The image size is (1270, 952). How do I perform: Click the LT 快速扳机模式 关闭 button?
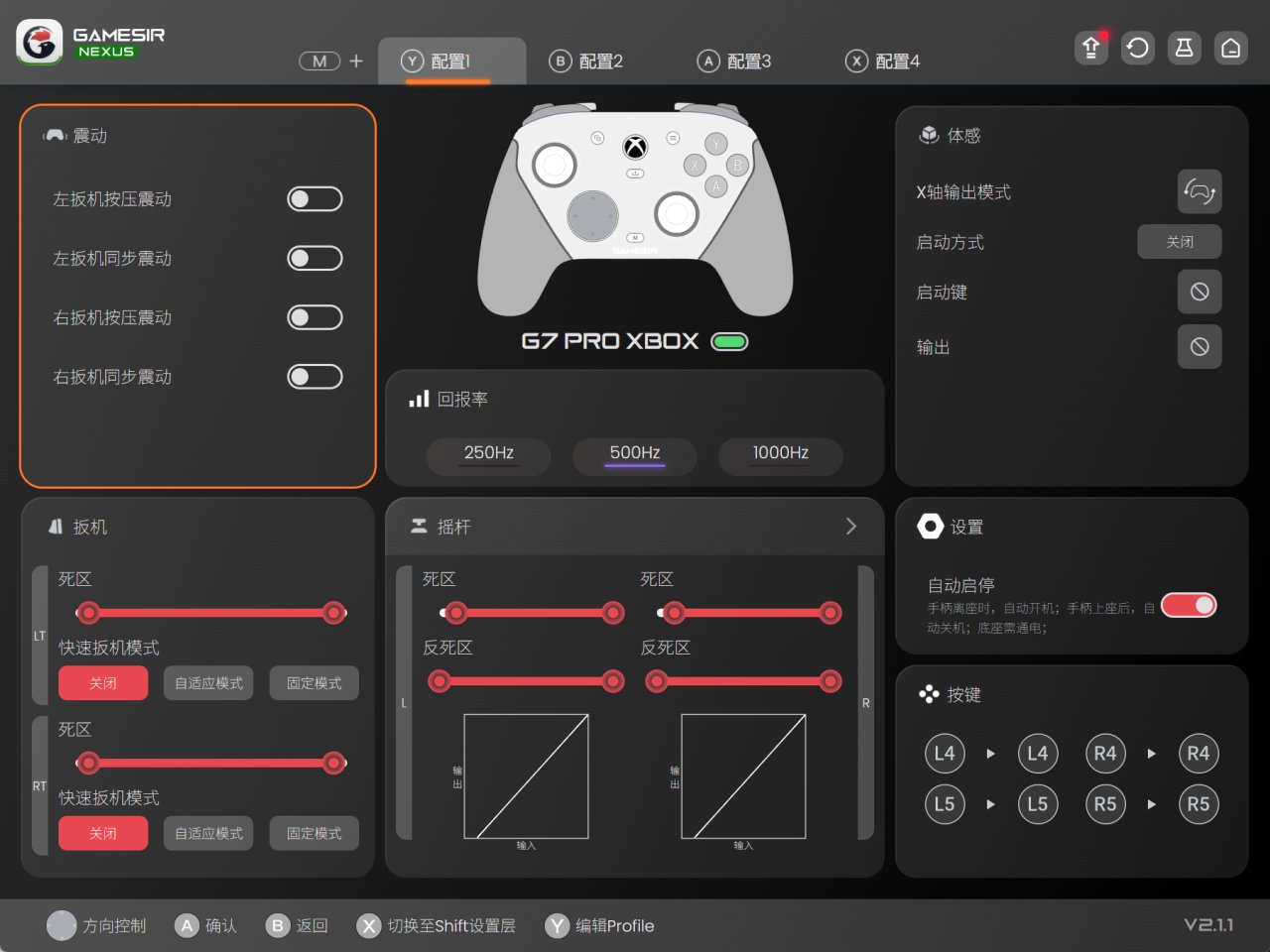103,683
